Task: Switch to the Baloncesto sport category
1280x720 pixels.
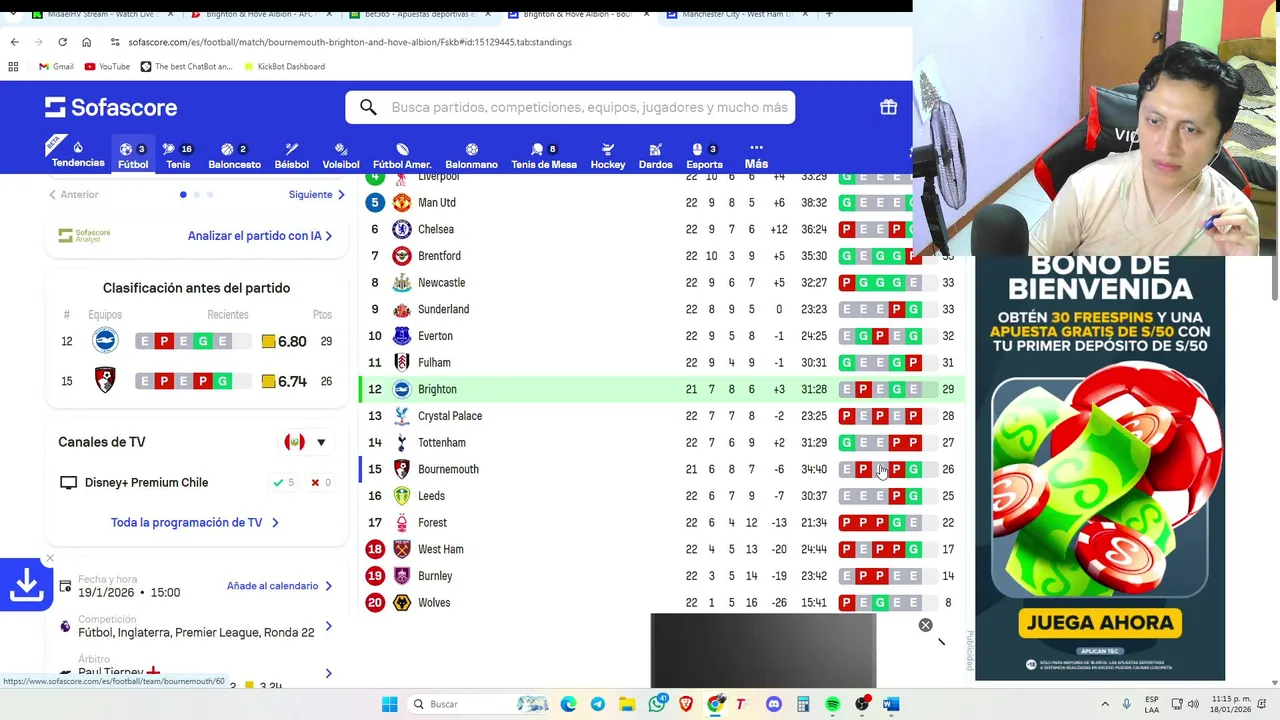Action: [234, 155]
